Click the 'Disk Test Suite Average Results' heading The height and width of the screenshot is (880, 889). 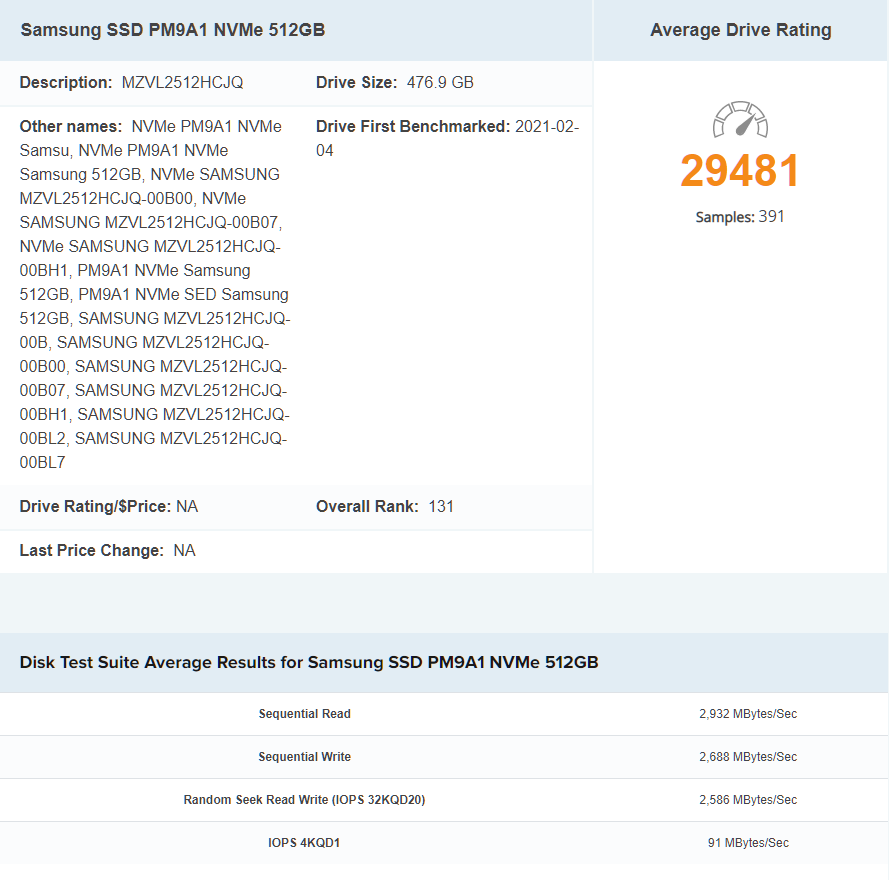(309, 662)
